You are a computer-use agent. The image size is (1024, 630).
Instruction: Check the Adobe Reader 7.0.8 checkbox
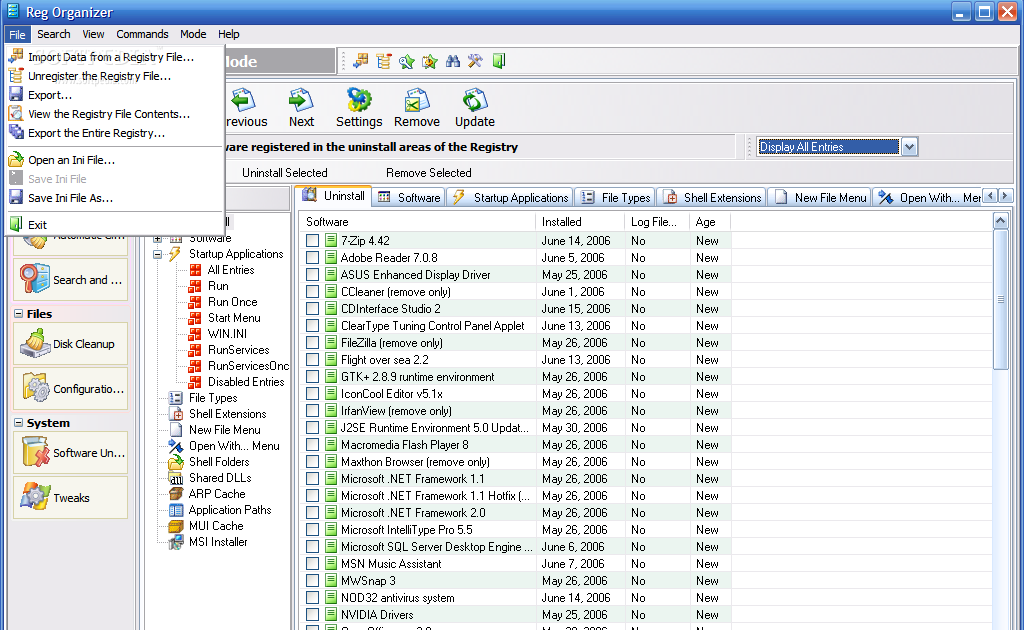313,258
